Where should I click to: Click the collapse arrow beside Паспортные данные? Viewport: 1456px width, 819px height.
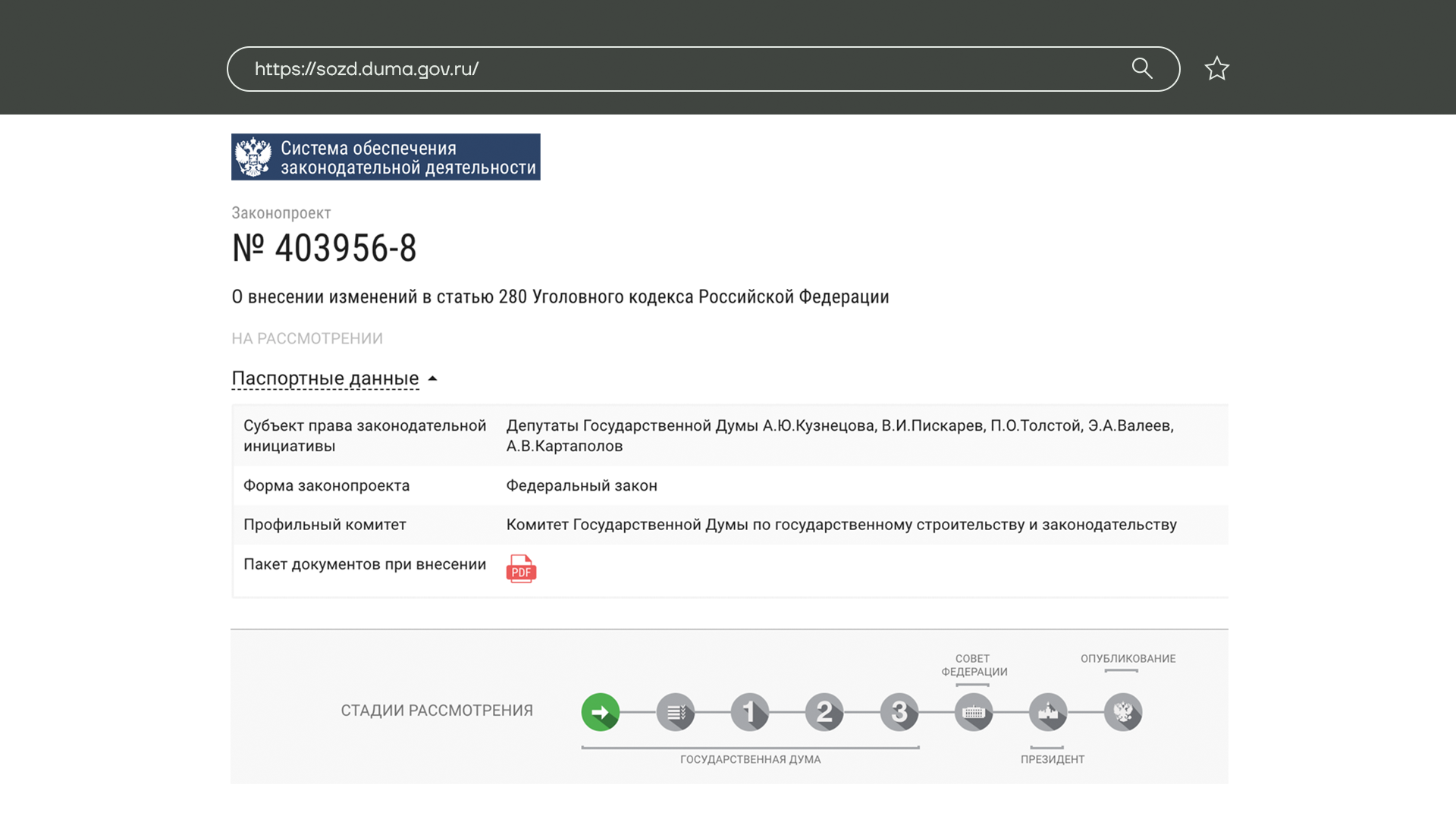433,378
